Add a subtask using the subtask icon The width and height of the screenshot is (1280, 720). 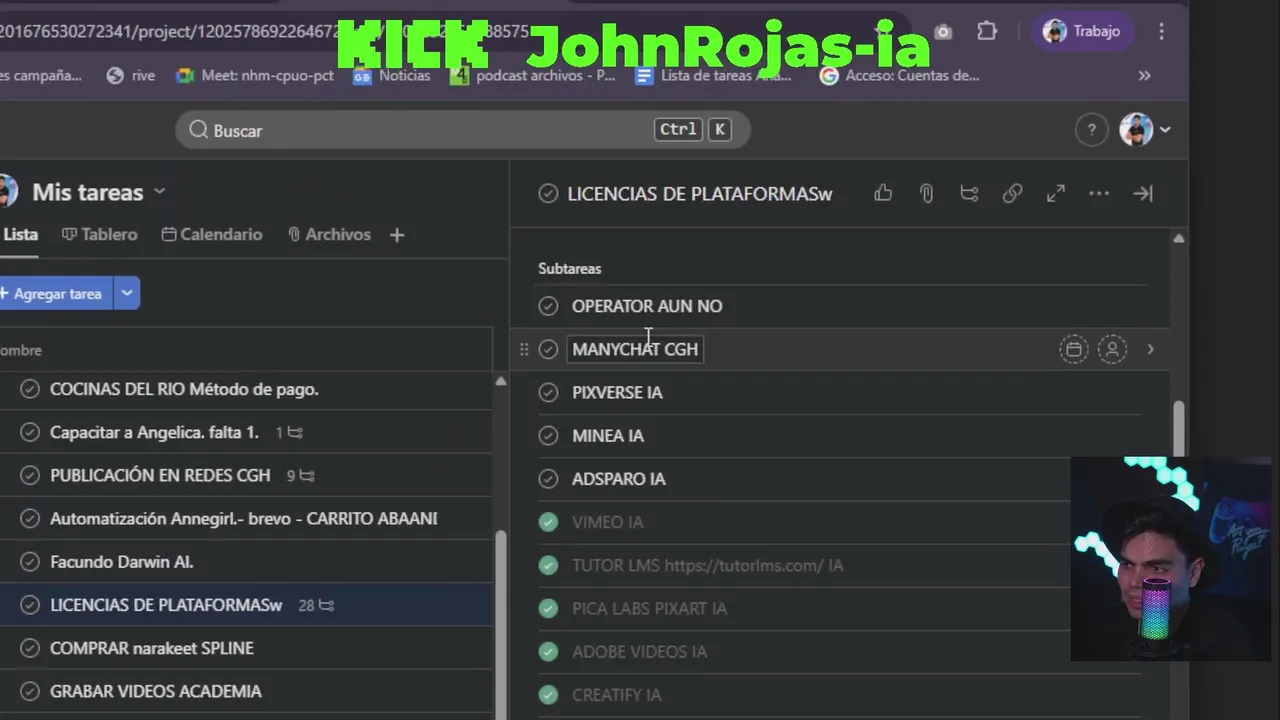tap(969, 193)
